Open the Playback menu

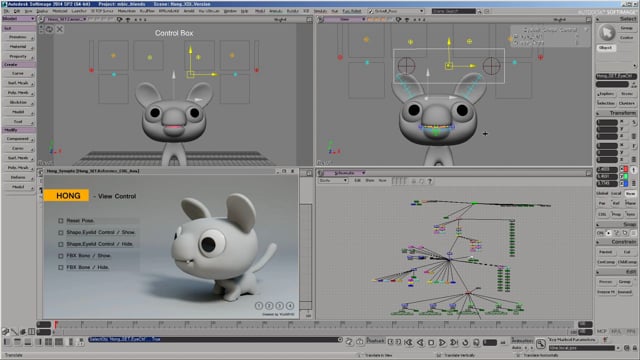(x=375, y=340)
